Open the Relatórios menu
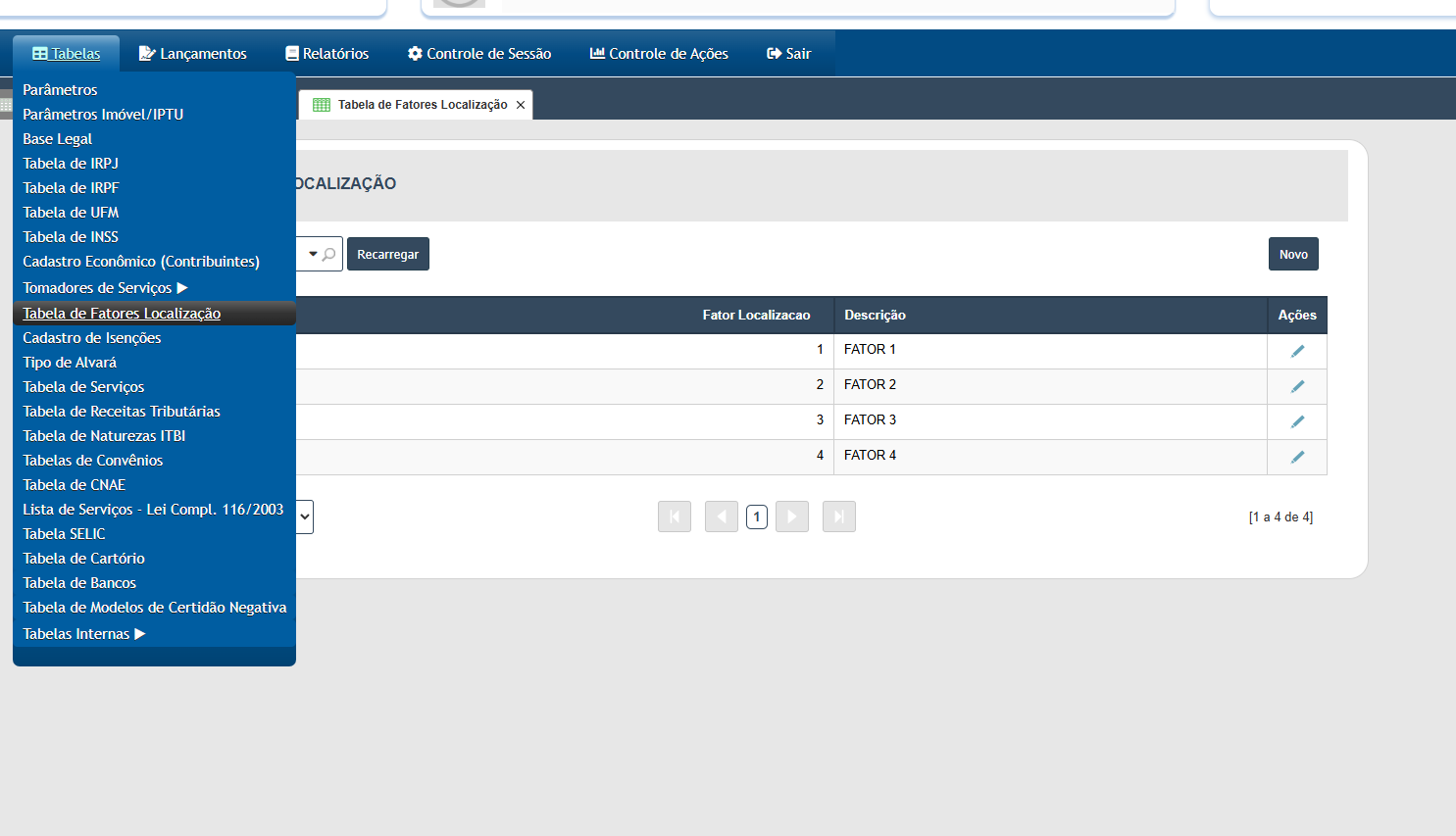This screenshot has height=836, width=1456. pos(327,54)
